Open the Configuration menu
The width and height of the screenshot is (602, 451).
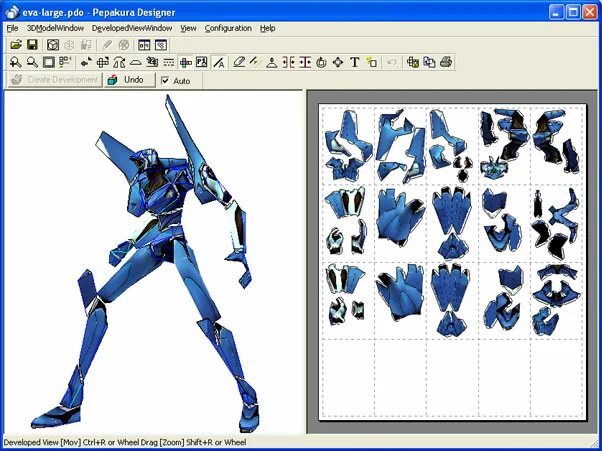[x=228, y=28]
